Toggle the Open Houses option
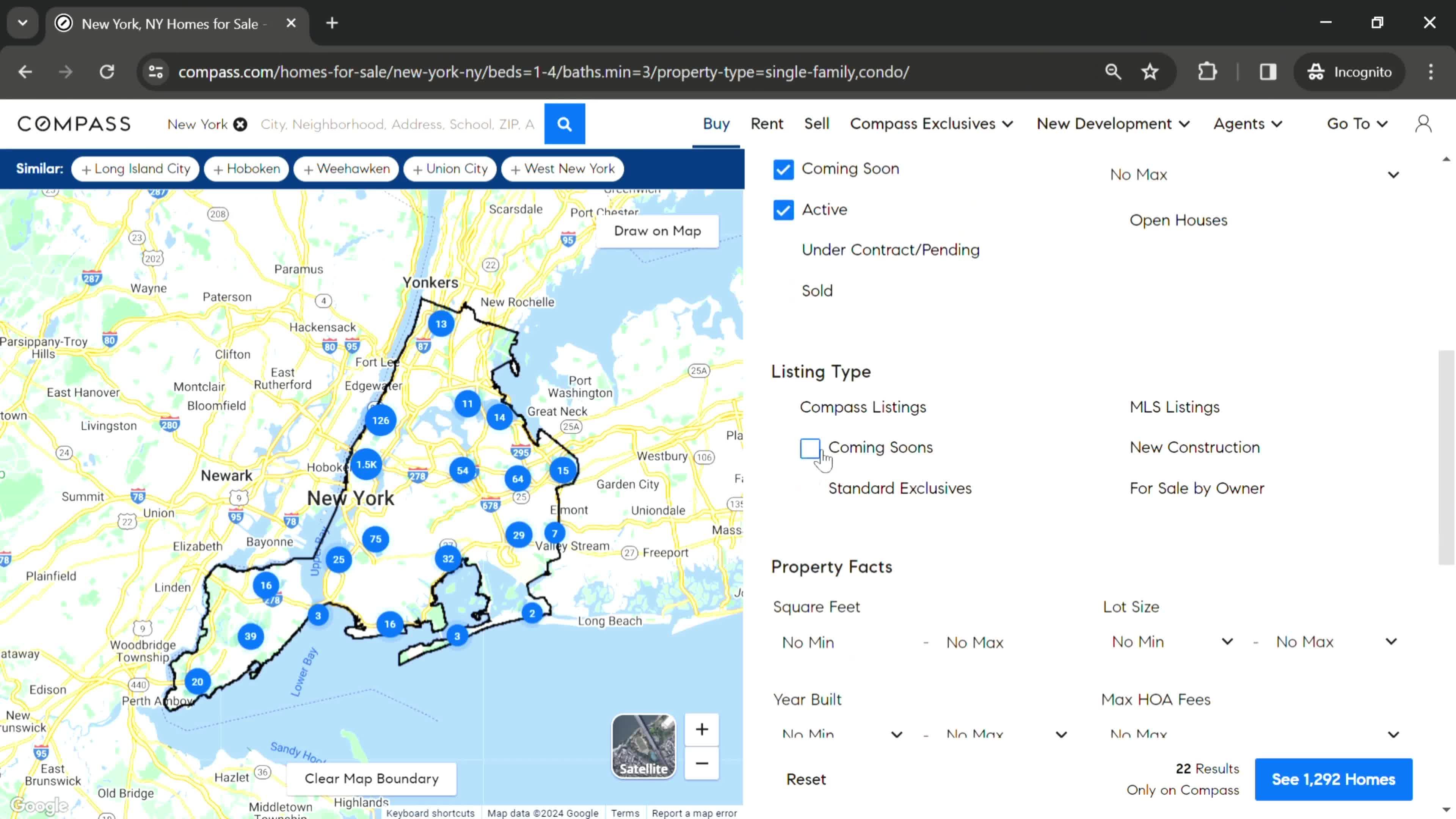This screenshot has height=819, width=1456. (x=1178, y=220)
